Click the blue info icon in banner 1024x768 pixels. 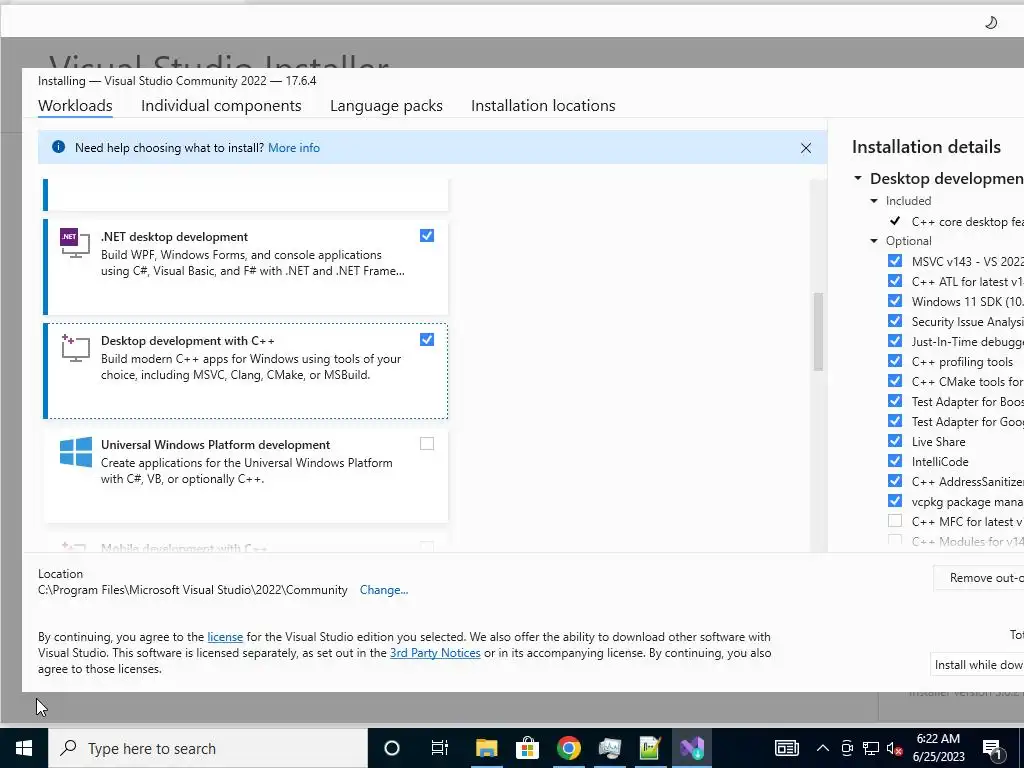point(58,147)
